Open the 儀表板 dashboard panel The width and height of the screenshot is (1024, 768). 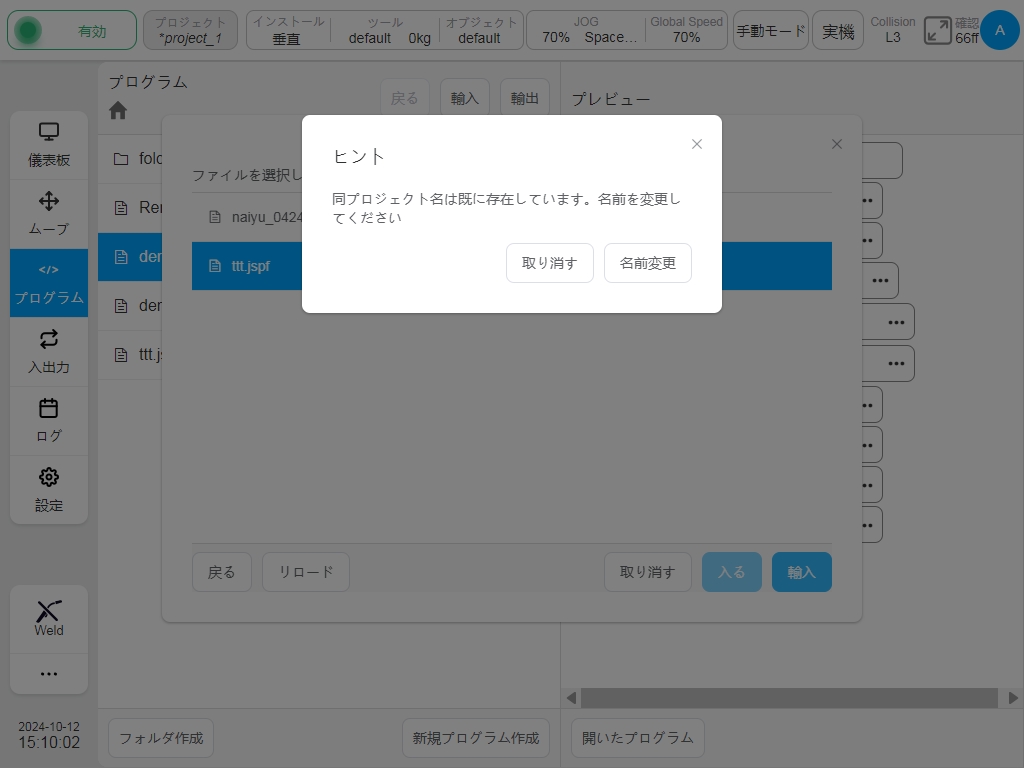click(x=49, y=145)
